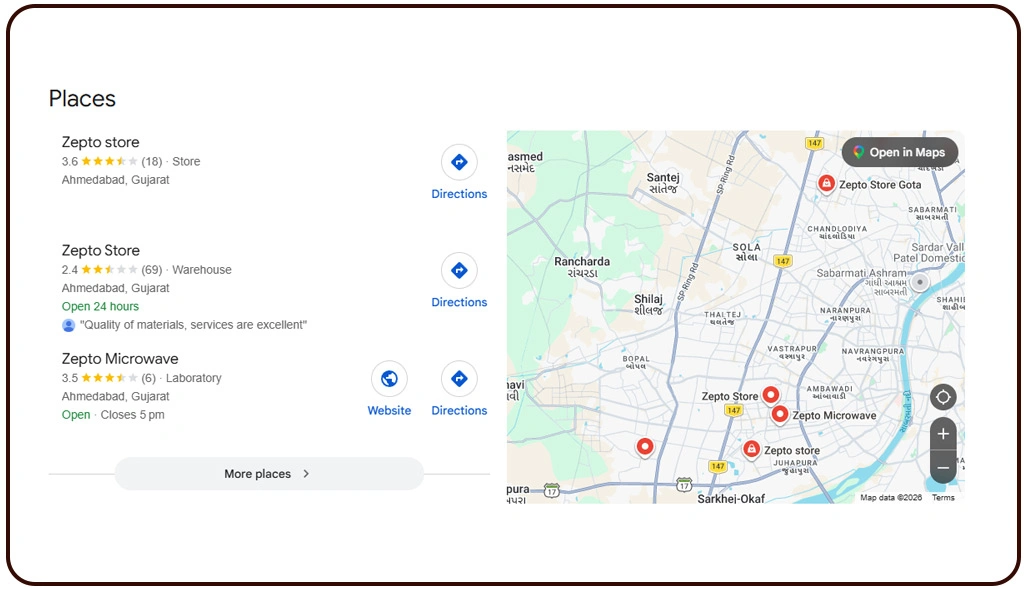Click the quality of materials review quote
Image resolution: width=1026 pixels, height=589 pixels.
pyautogui.click(x=190, y=324)
